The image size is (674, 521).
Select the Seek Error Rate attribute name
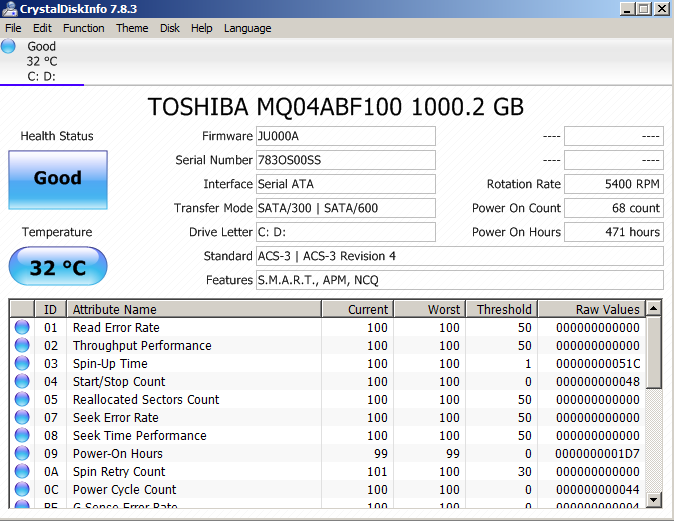point(116,418)
